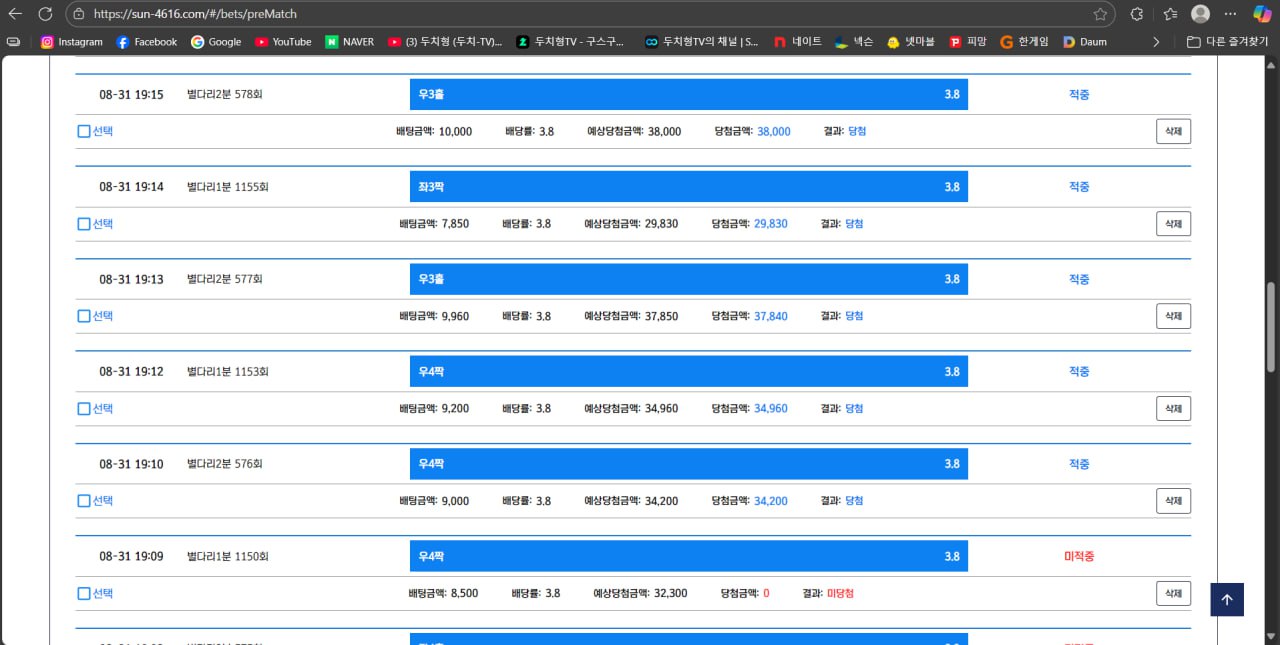The height and width of the screenshot is (645, 1280).
Task: Check 선택 box for the 19:15 bet
Action: (x=84, y=131)
